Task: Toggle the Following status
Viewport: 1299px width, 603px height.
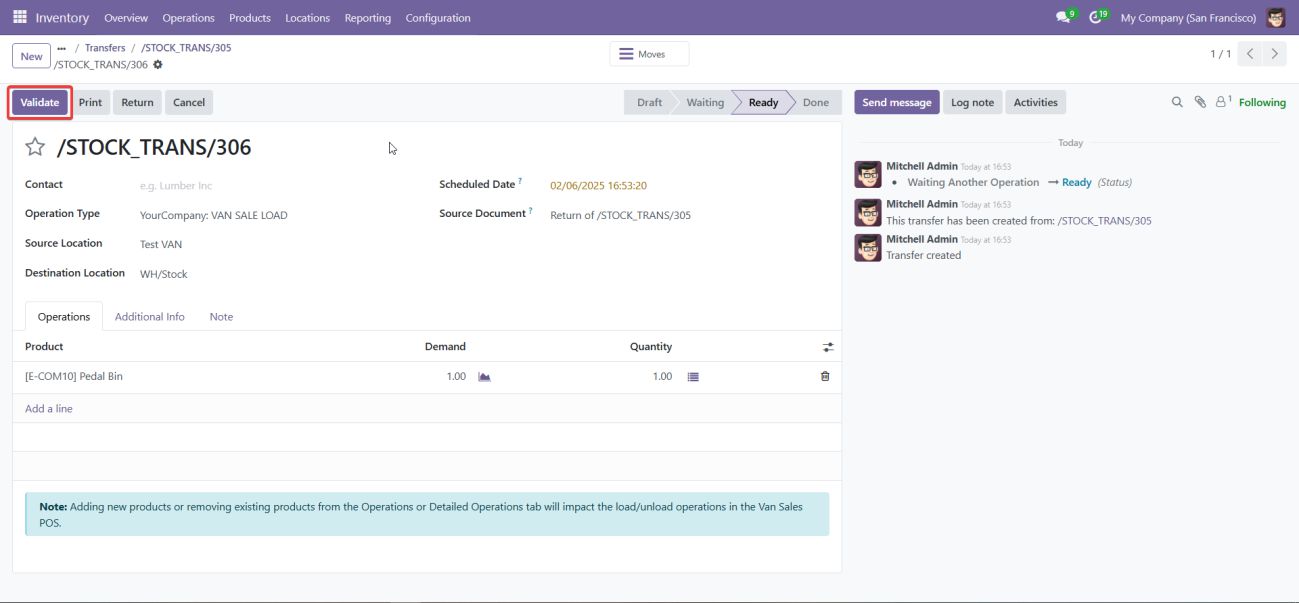Action: click(x=1262, y=102)
